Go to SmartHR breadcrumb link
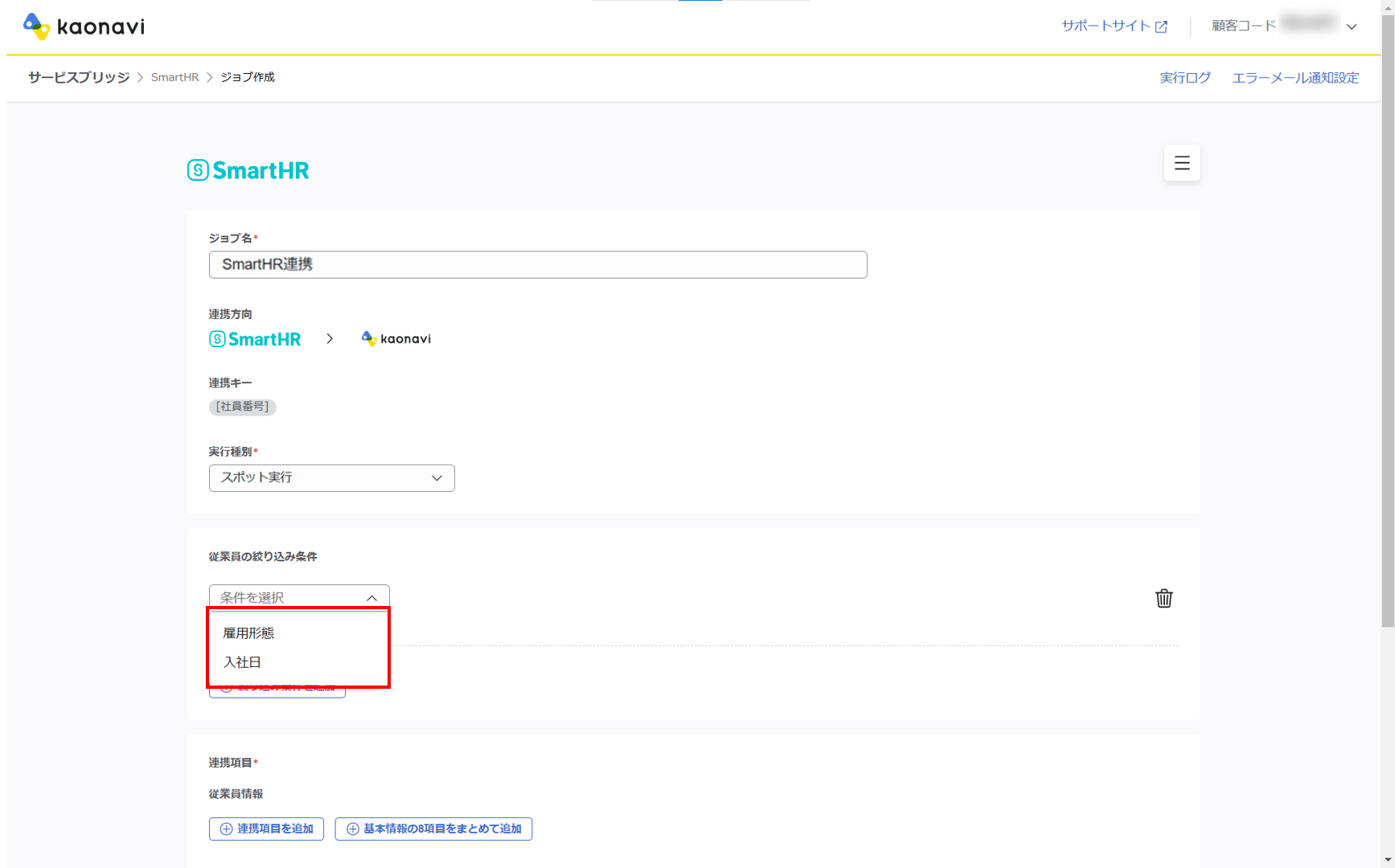The height and width of the screenshot is (868, 1395). coord(174,77)
